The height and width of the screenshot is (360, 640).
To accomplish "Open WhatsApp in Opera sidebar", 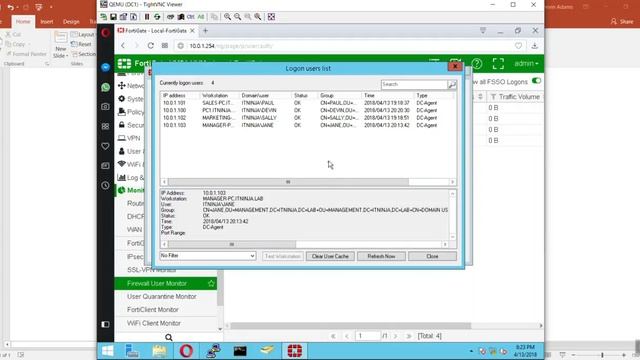I will [105, 87].
